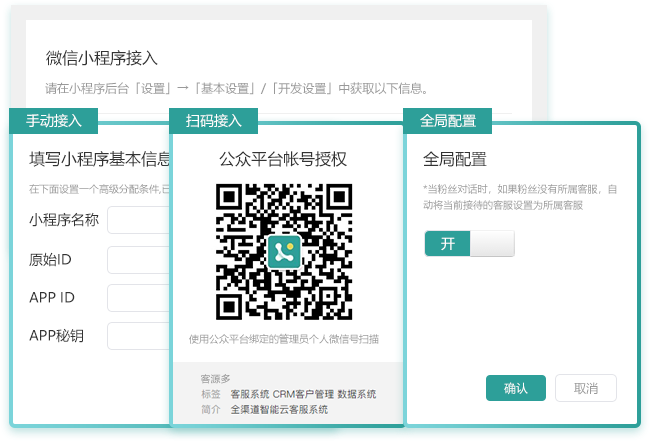Click the QR code authorization image
The width and height of the screenshot is (650, 441).
[x=284, y=252]
